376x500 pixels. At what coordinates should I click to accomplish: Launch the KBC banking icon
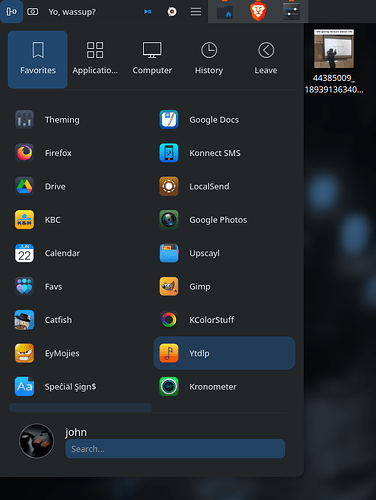pos(24,220)
